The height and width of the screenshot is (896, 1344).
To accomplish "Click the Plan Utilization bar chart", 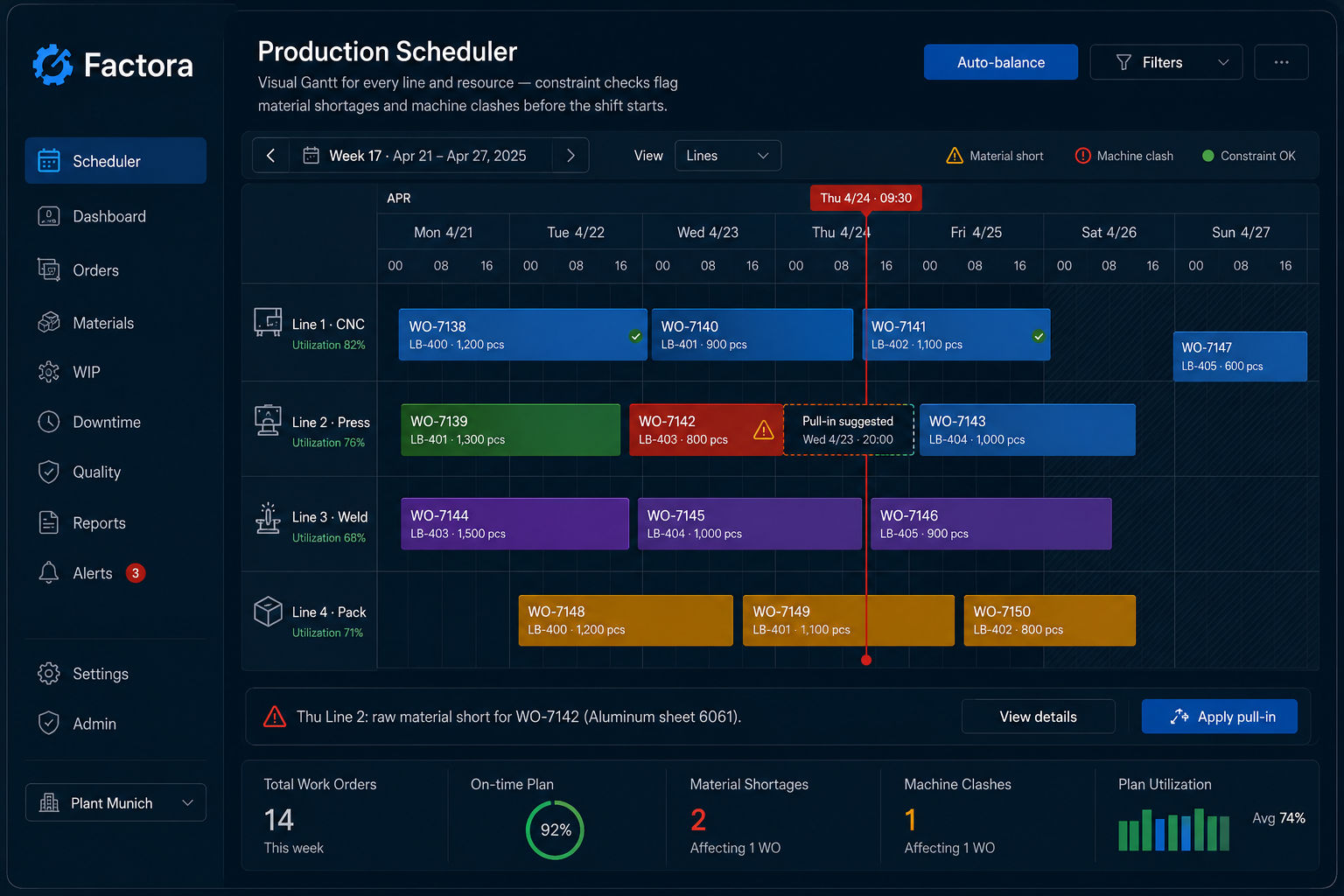I will (1173, 829).
